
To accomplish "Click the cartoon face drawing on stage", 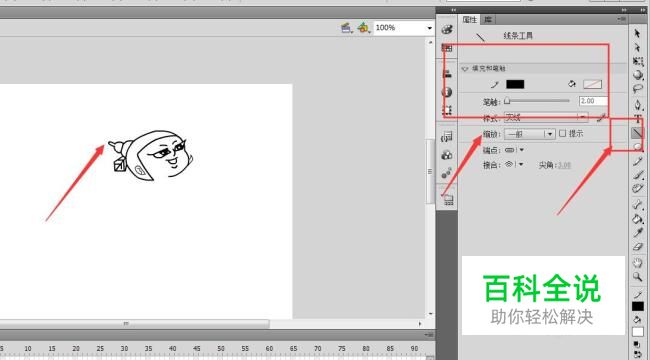I will [x=150, y=156].
